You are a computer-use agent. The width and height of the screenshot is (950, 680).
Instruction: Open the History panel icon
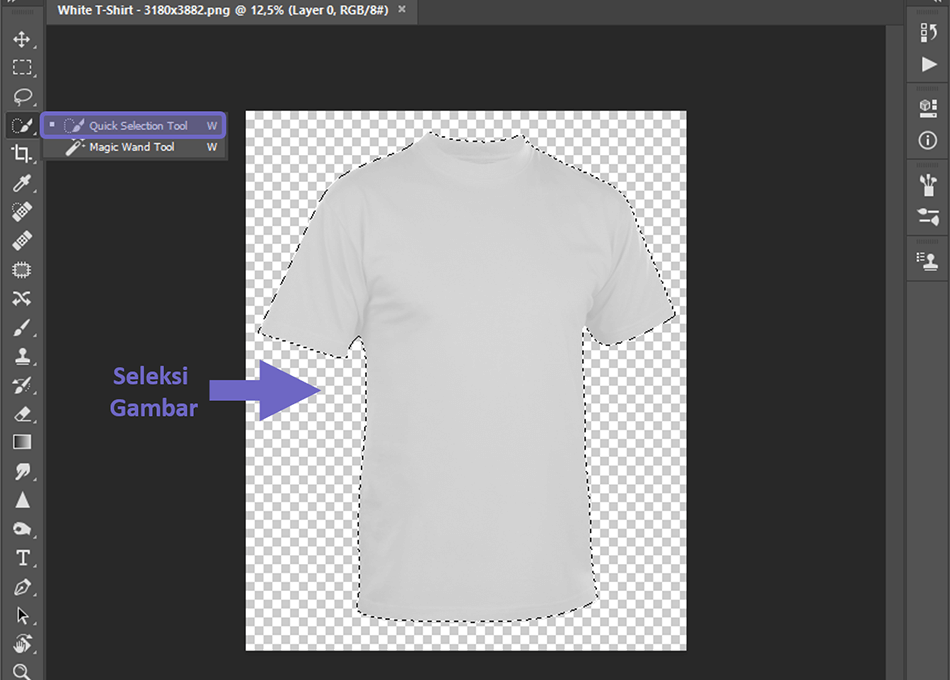pyautogui.click(x=928, y=33)
